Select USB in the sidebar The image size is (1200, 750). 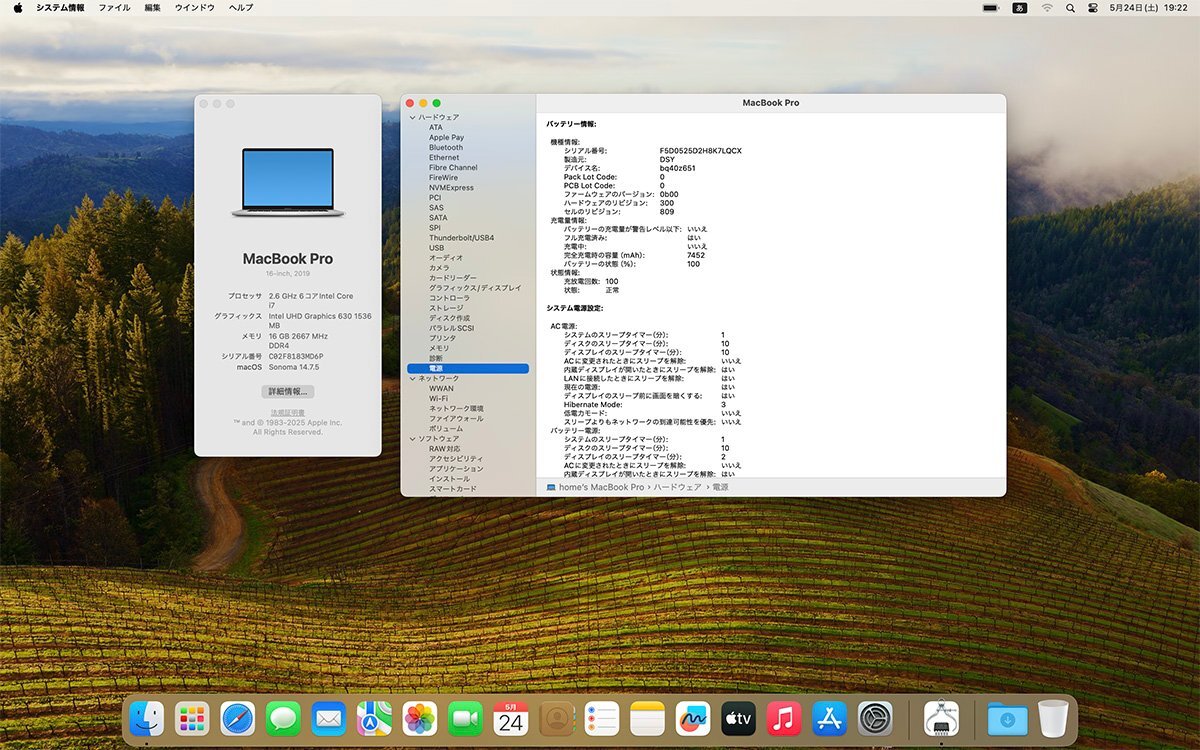pos(436,248)
